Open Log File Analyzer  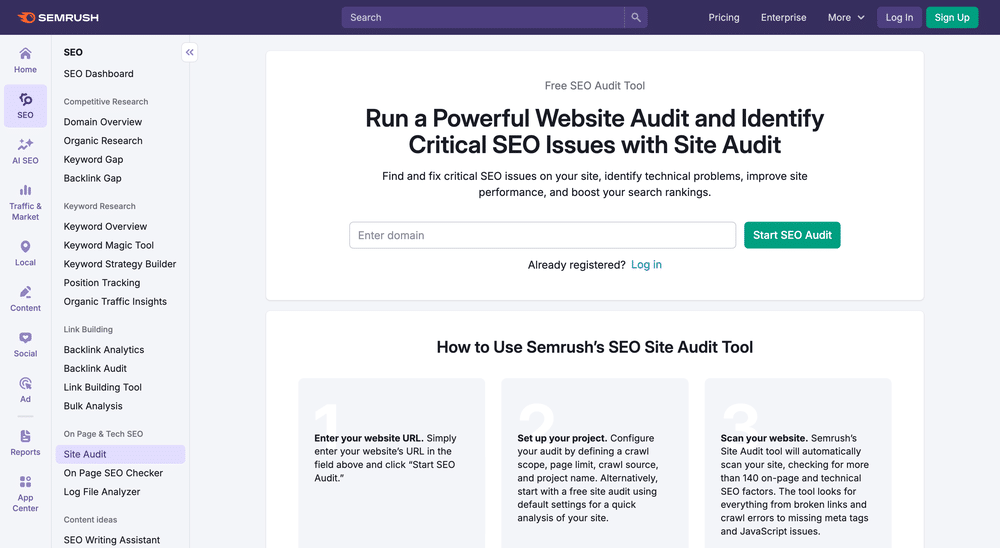[x=102, y=492]
